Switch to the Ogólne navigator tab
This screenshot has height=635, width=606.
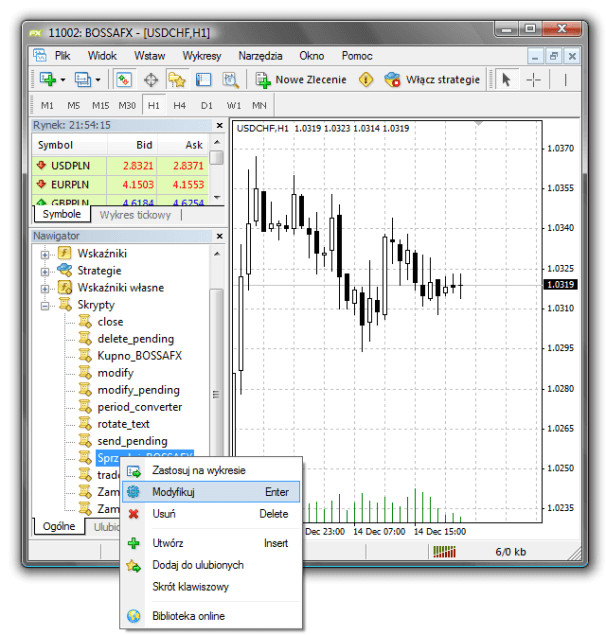pyautogui.click(x=59, y=526)
